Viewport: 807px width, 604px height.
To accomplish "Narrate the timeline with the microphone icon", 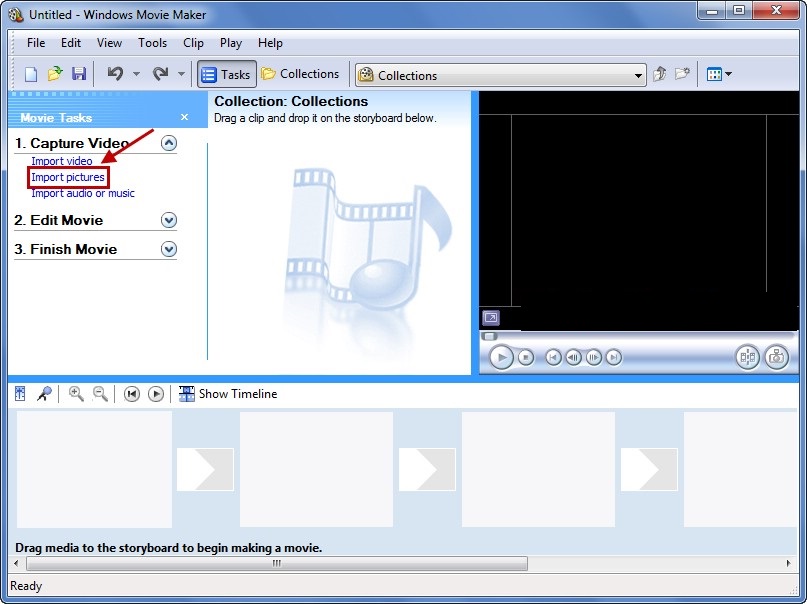I will [x=44, y=394].
